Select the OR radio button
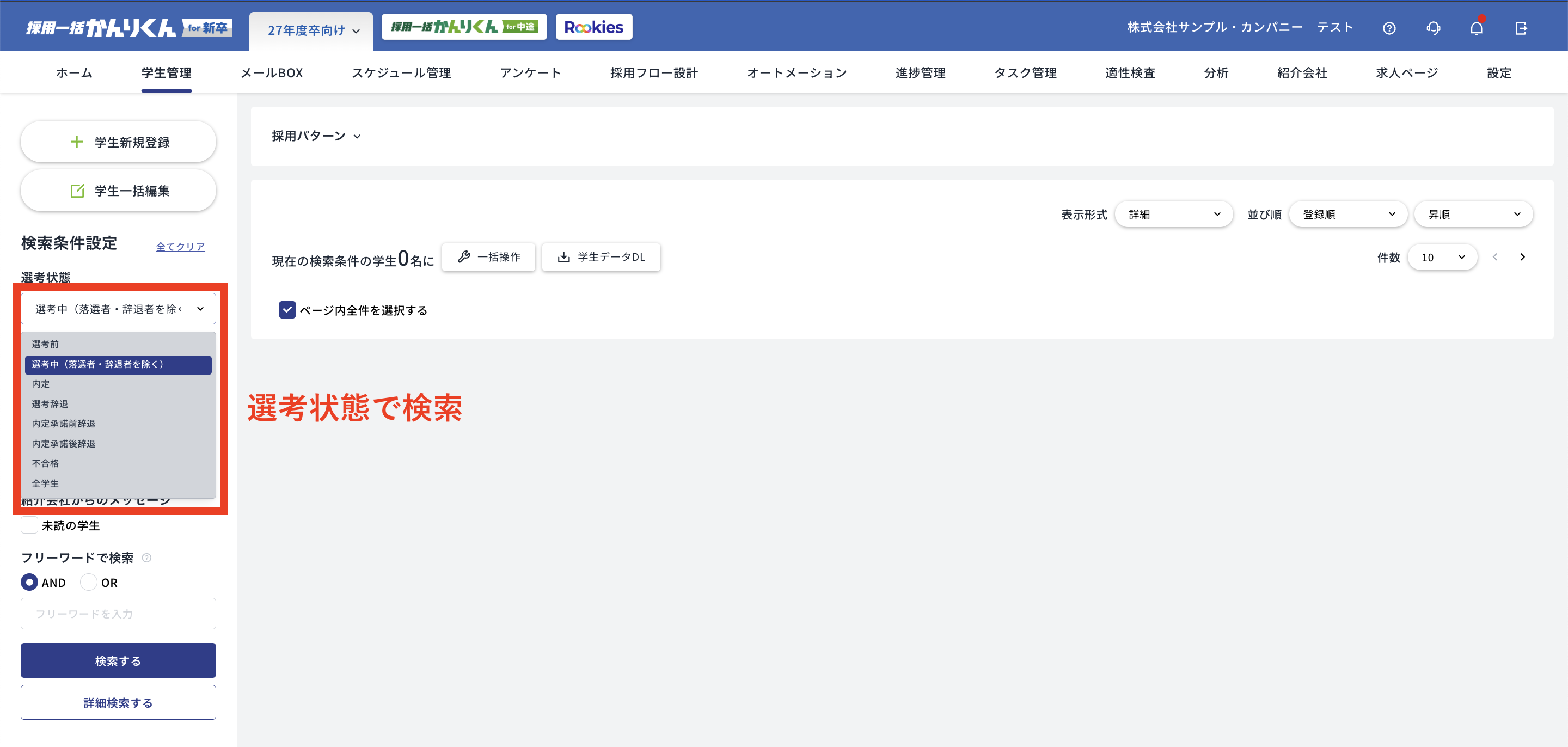The height and width of the screenshot is (747, 1568). [89, 582]
